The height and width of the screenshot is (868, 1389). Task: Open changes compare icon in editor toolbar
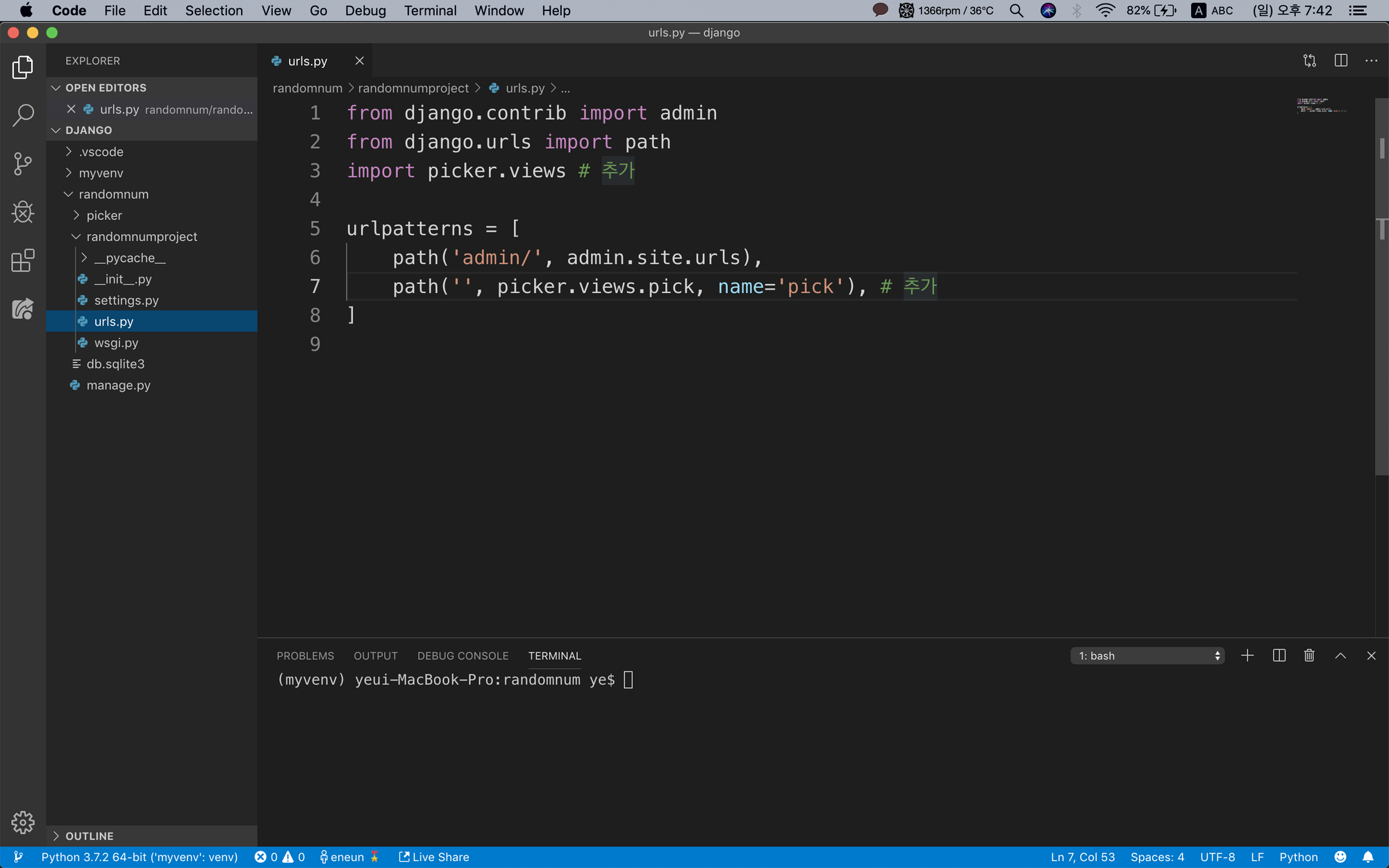click(1309, 61)
